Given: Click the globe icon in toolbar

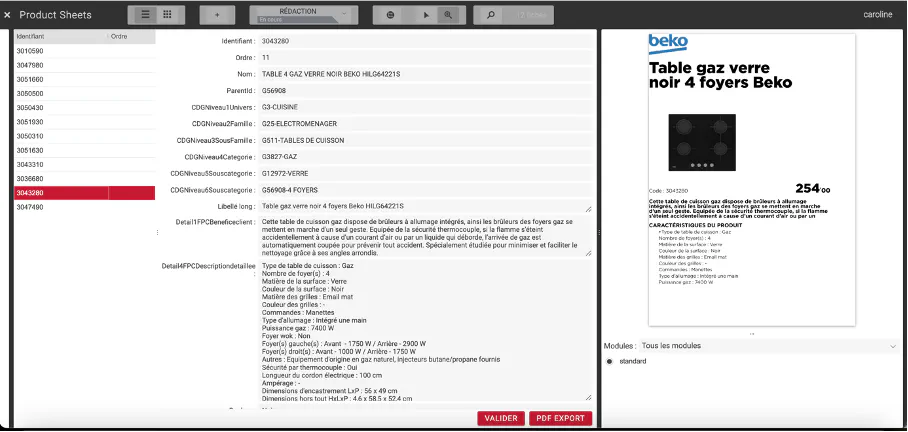Looking at the screenshot, I should click(x=389, y=15).
